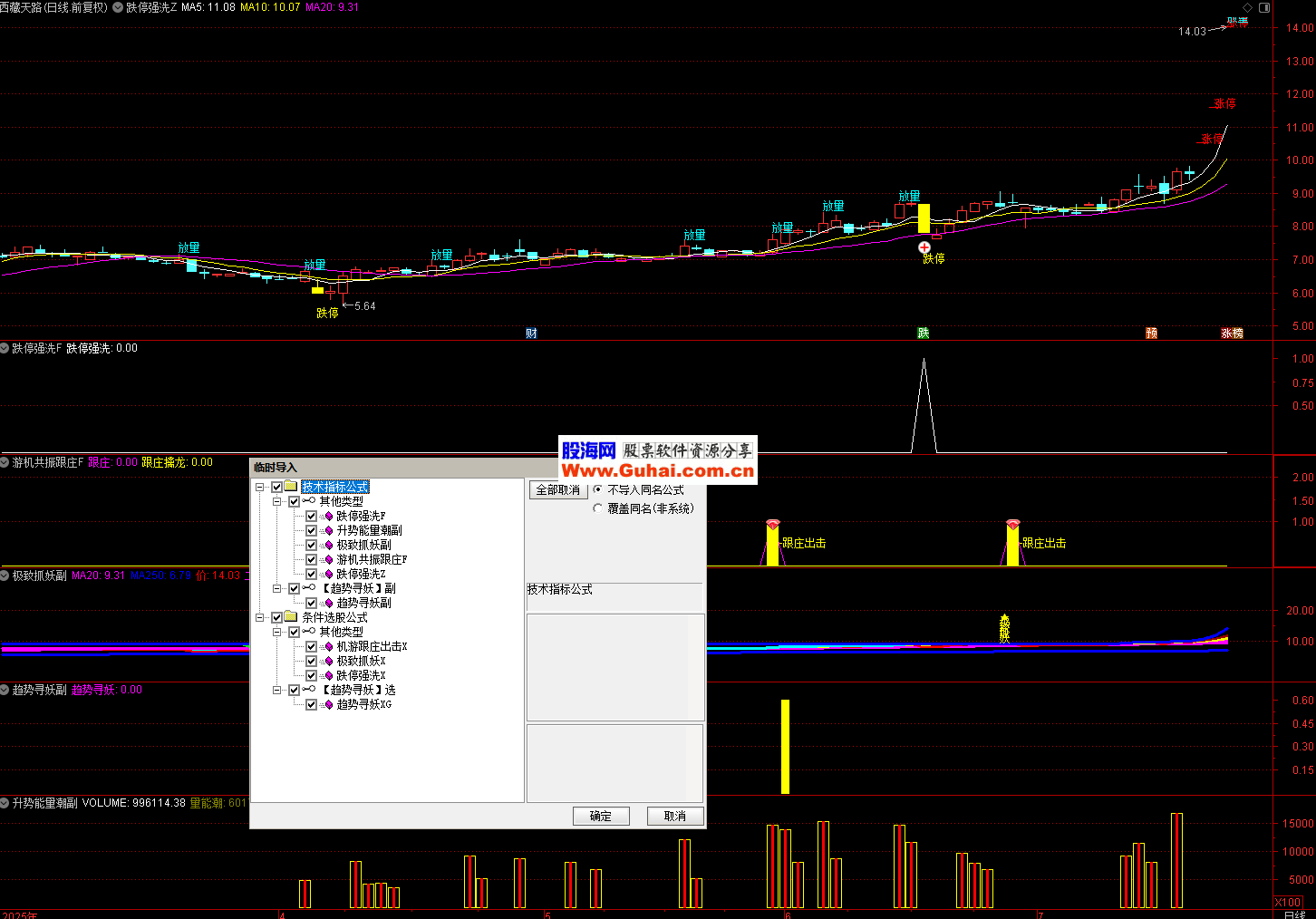Open the 趋势寻妖副 panel indicator dropdown
This screenshot has width=1316, height=919.
(x=5, y=690)
